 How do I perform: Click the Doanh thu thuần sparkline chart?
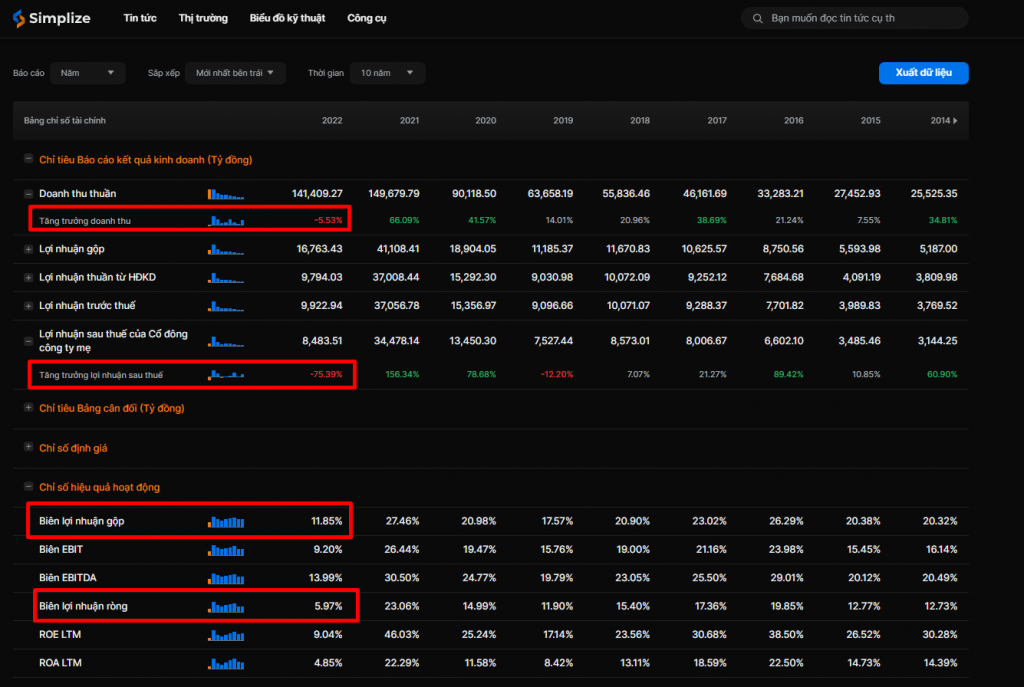(226, 194)
